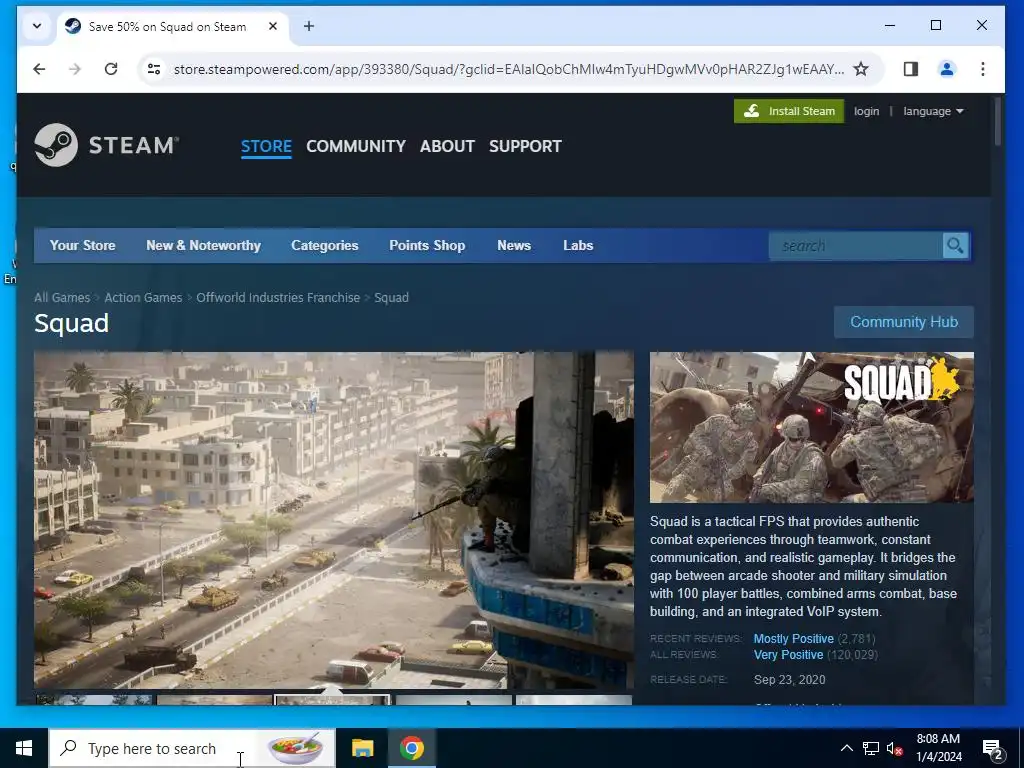Click Very Positive all reviews
The height and width of the screenshot is (768, 1024).
(788, 654)
